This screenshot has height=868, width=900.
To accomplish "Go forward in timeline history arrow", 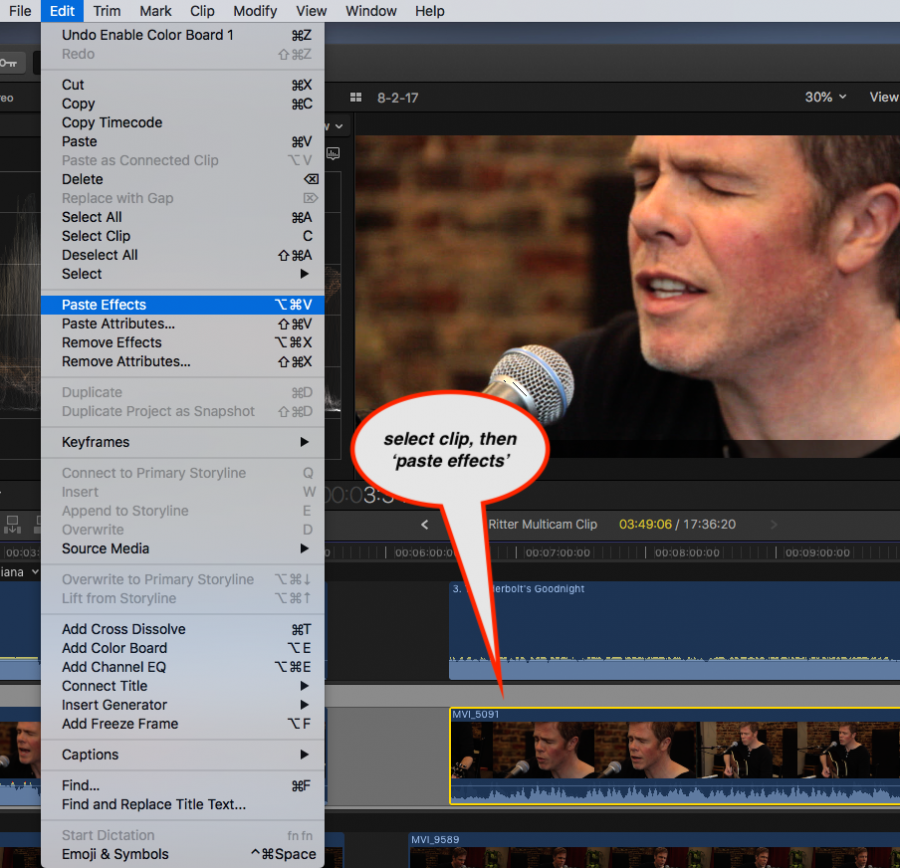I will [773, 524].
